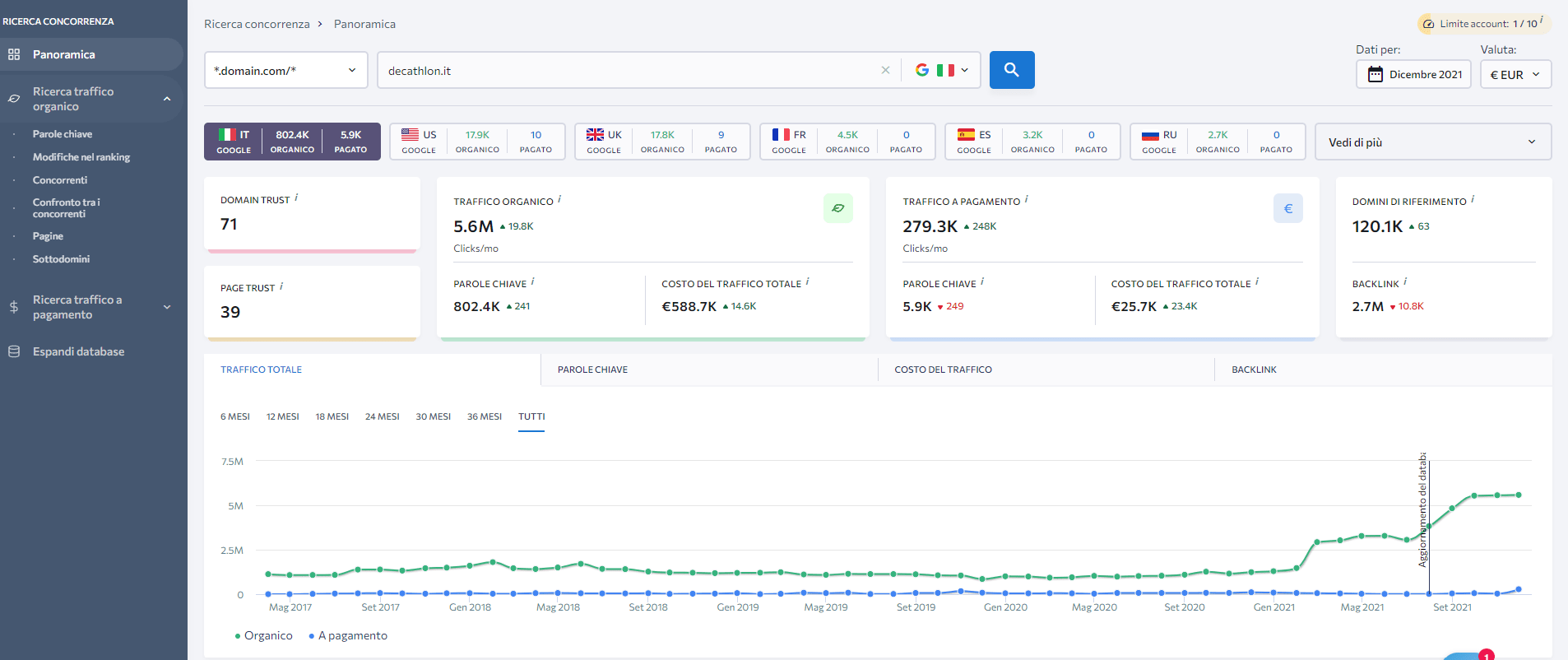Expand the Vedi di più dropdown
The width and height of the screenshot is (1568, 660).
[x=1433, y=142]
